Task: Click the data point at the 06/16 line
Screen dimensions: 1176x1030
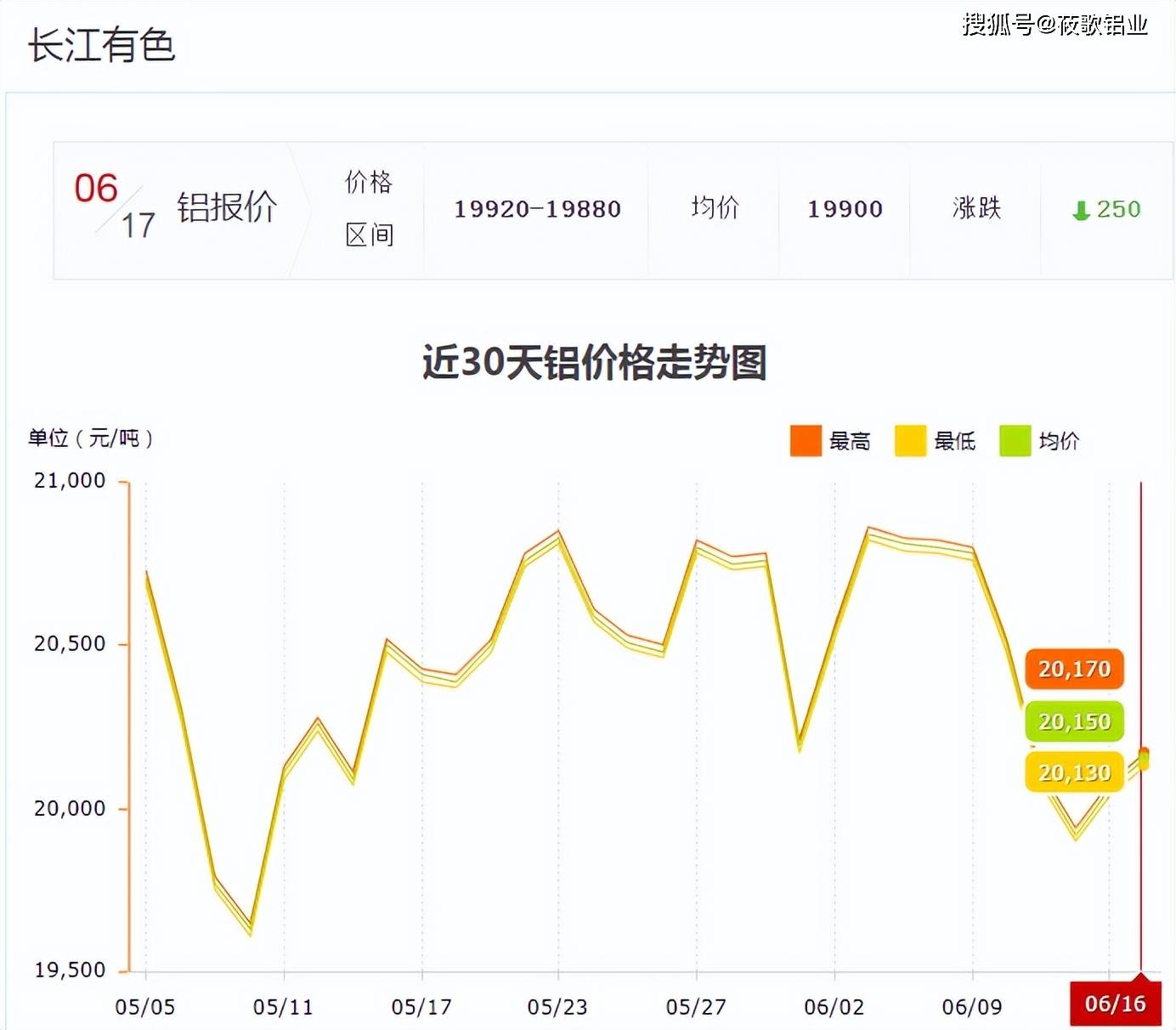Action: (1144, 758)
